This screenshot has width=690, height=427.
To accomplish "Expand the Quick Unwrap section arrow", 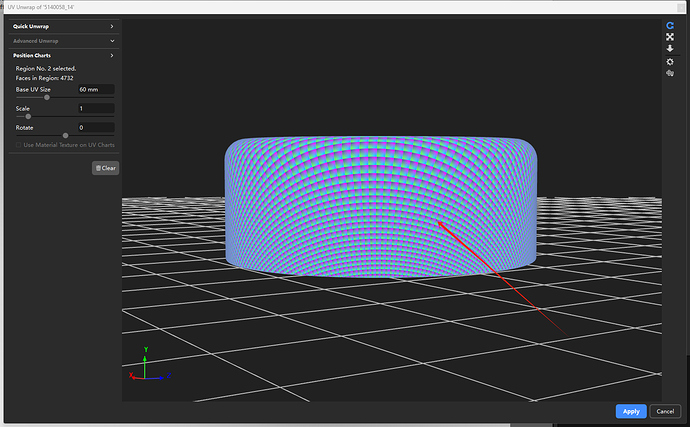I will [112, 26].
